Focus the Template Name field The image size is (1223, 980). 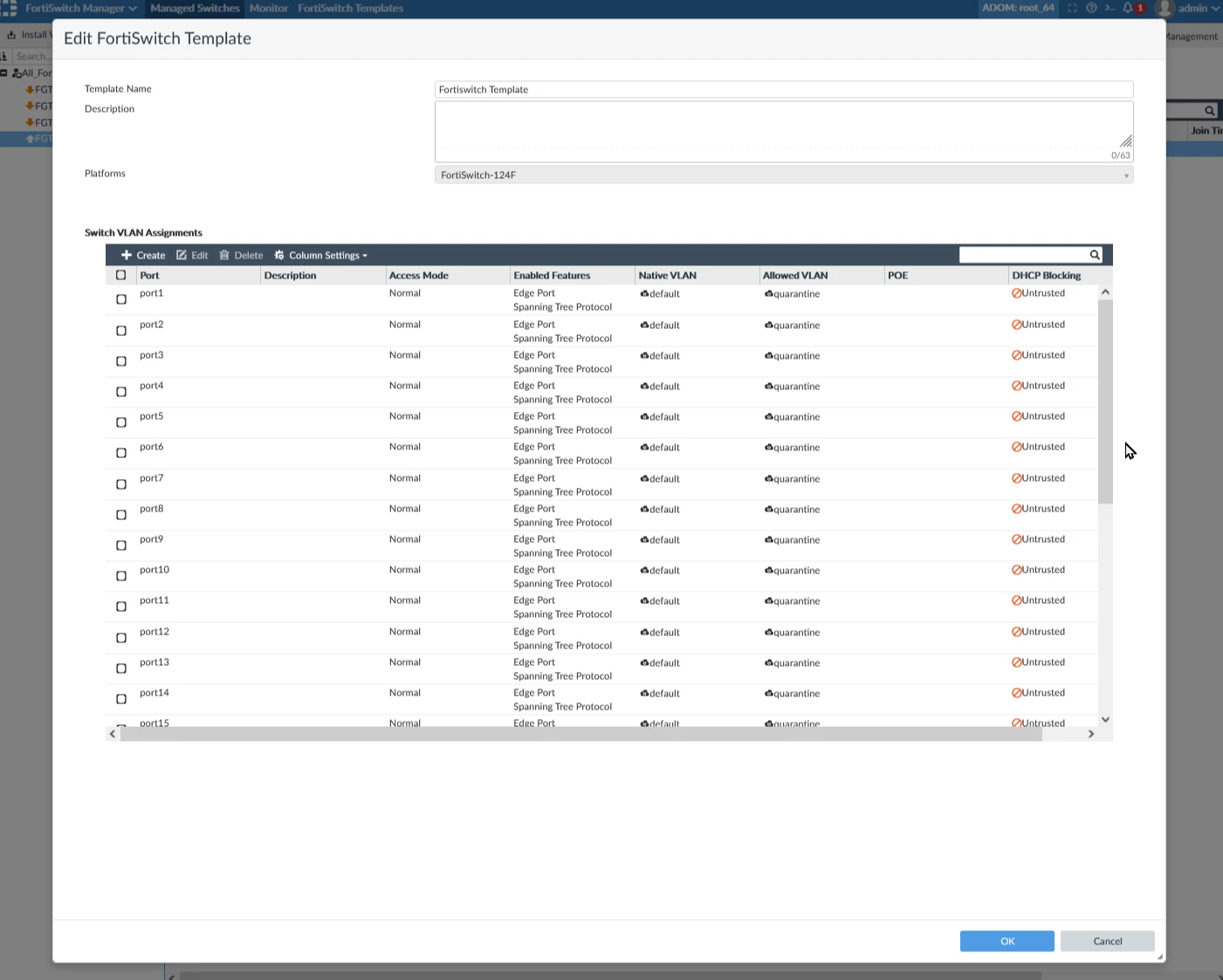[x=784, y=89]
